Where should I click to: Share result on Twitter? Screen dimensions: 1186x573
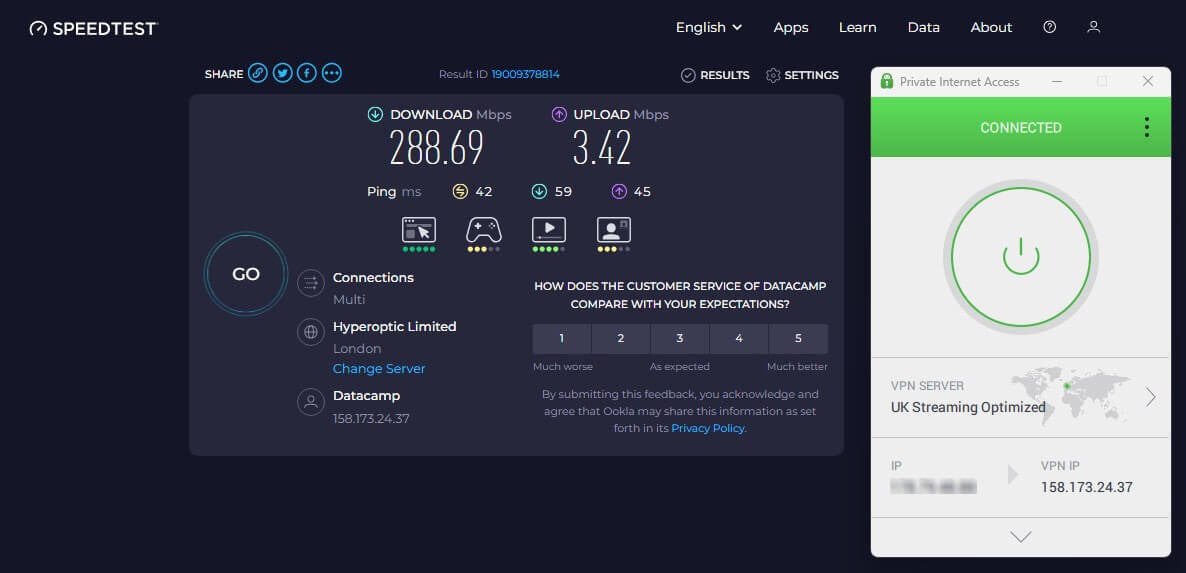tap(282, 73)
